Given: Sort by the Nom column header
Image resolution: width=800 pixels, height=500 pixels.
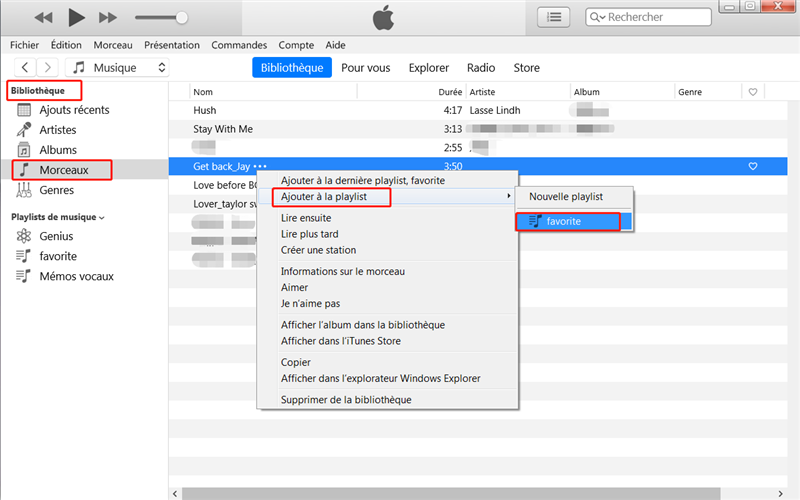Looking at the screenshot, I should [203, 92].
